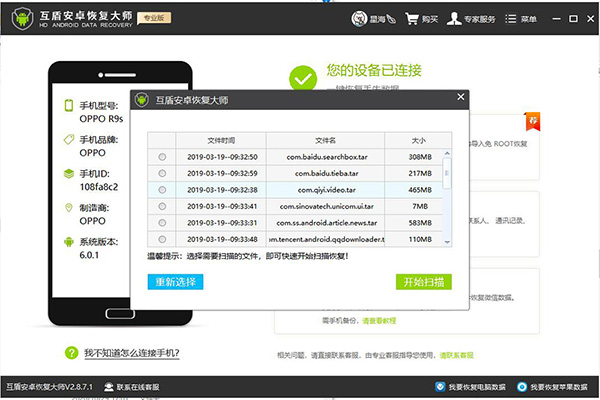Click the Android shield logo in title bar

pos(22,18)
